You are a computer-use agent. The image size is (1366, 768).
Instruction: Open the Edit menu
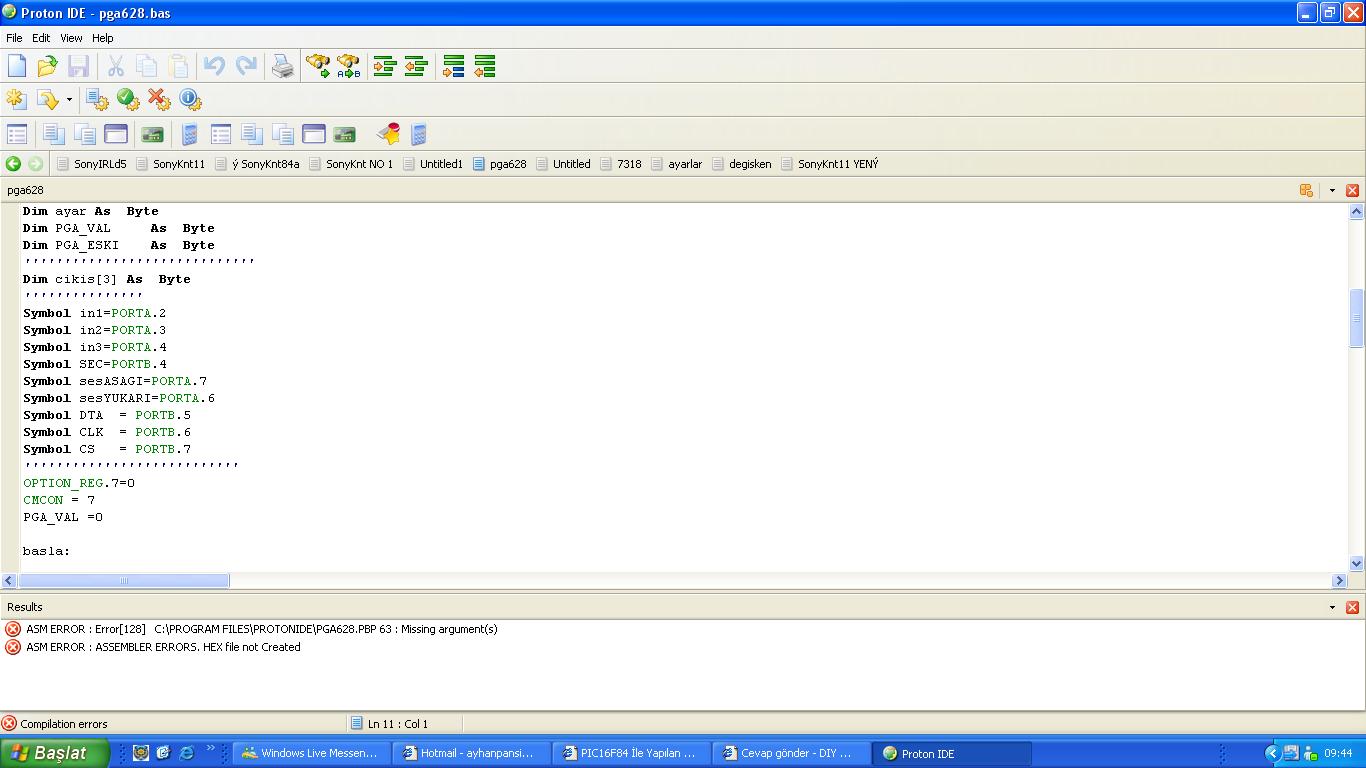41,38
